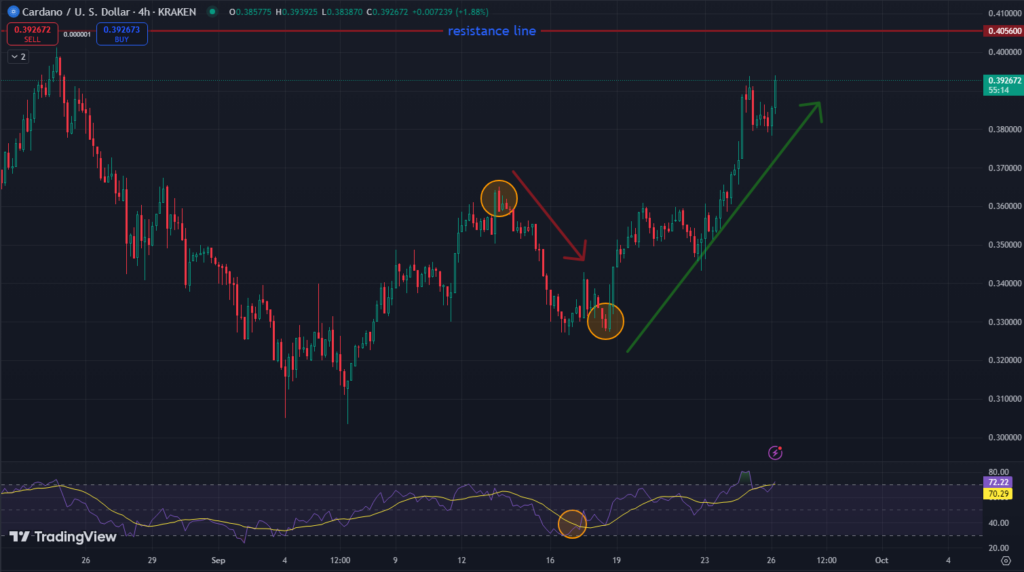Click the blue BUY 0.392673 button
The height and width of the screenshot is (572, 1024).
point(122,34)
